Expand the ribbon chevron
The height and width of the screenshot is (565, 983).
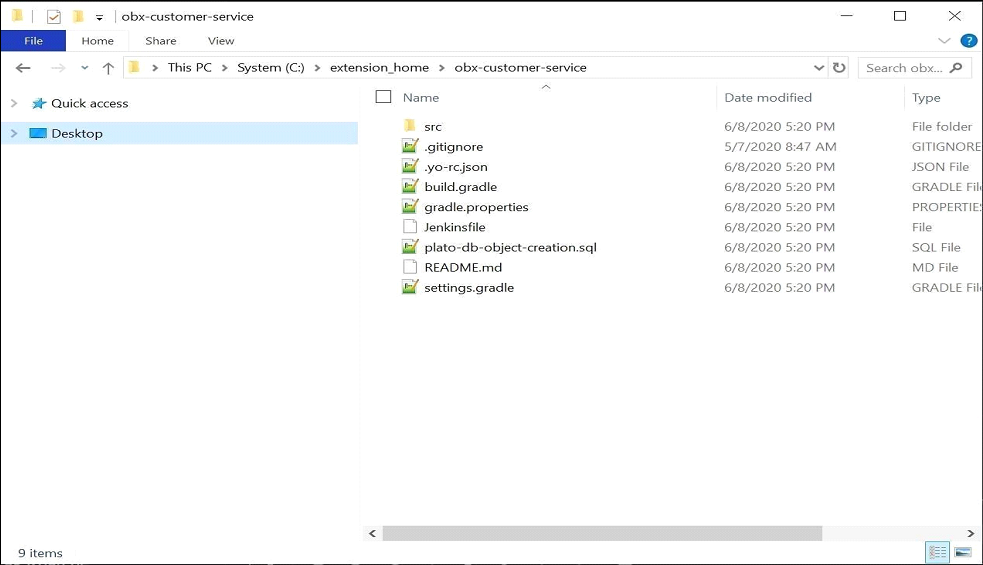[944, 41]
